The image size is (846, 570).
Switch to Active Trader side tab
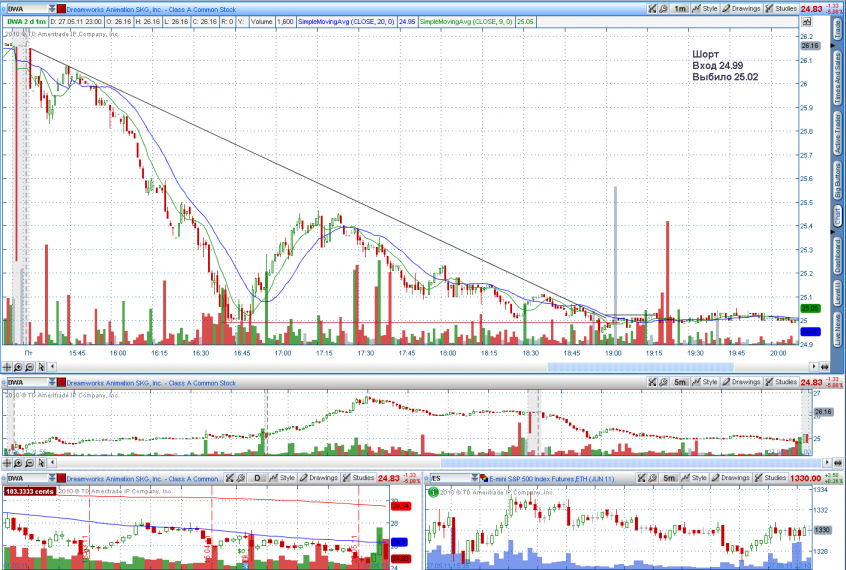click(x=837, y=130)
